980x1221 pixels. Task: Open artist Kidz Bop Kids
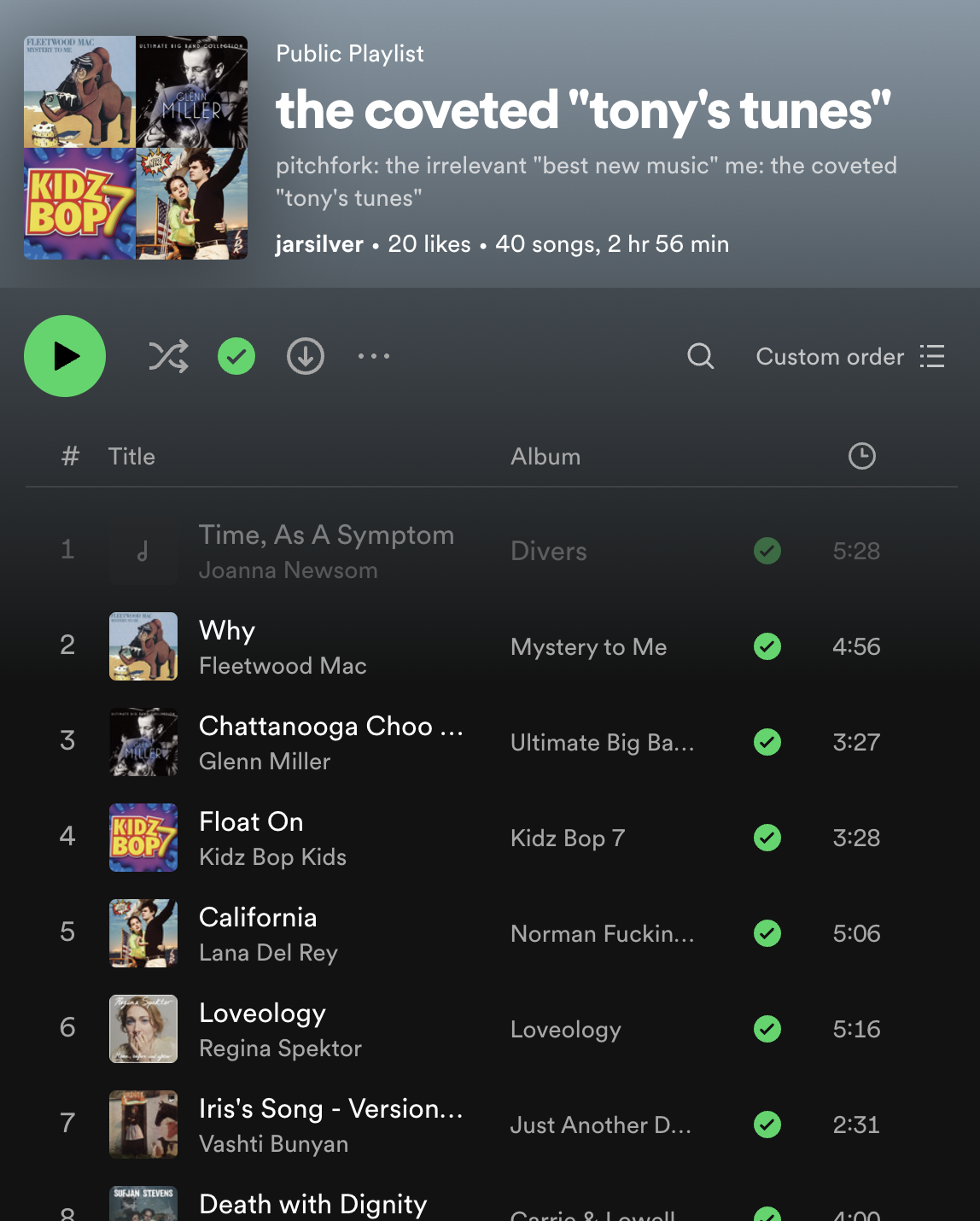pos(272,857)
